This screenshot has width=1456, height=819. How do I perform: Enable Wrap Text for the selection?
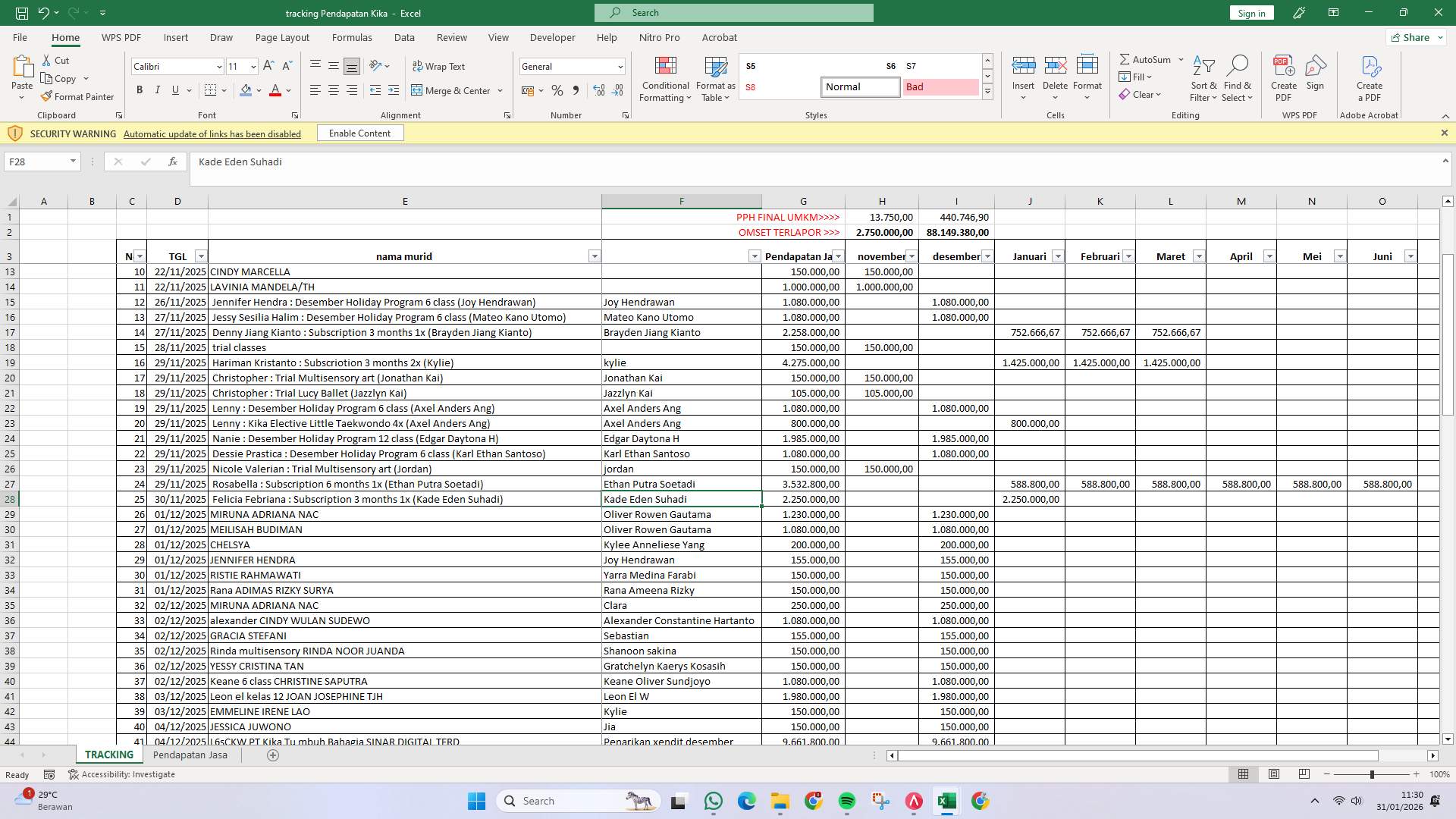pos(439,67)
